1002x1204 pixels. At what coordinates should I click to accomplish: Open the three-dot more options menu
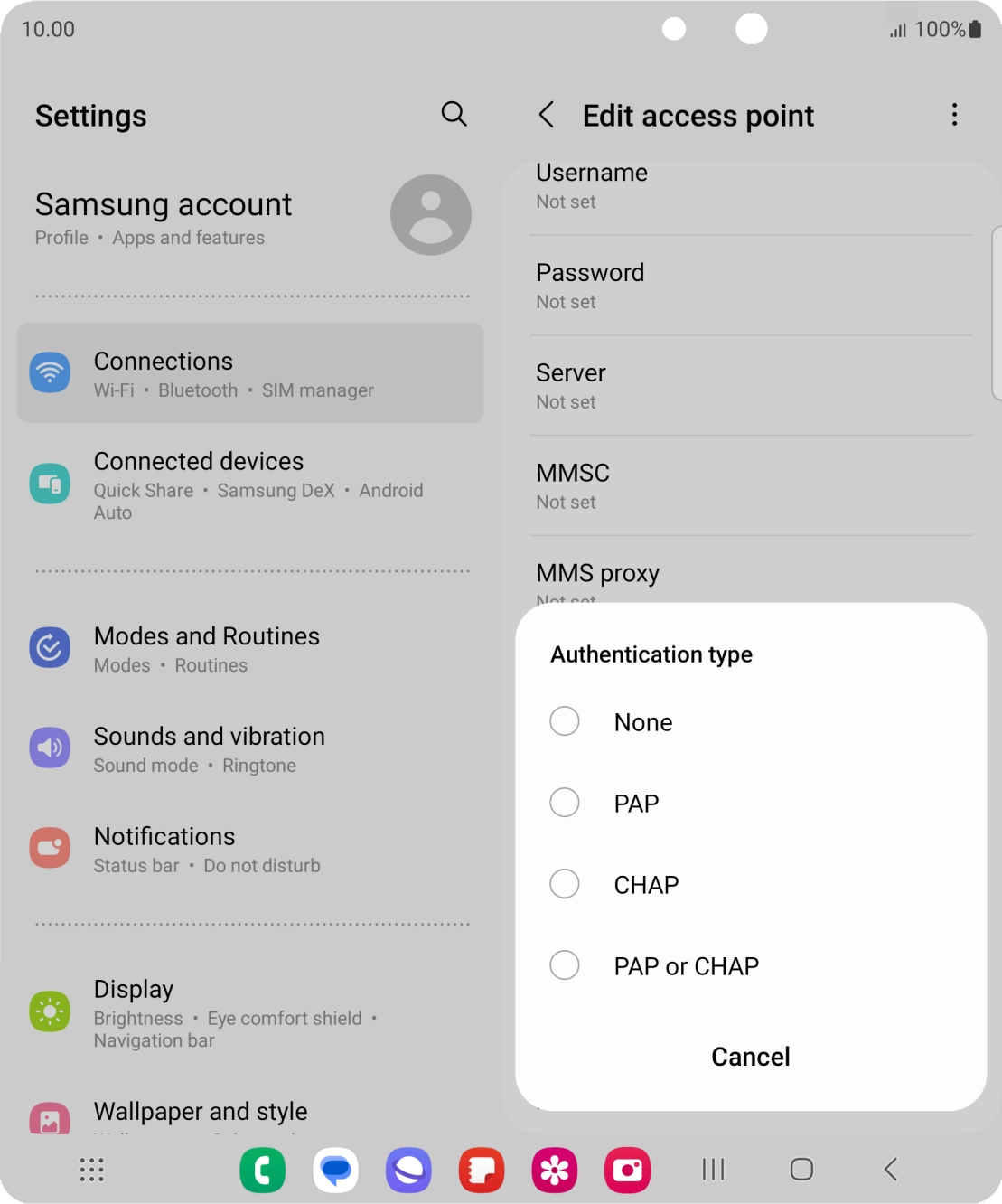(x=954, y=115)
